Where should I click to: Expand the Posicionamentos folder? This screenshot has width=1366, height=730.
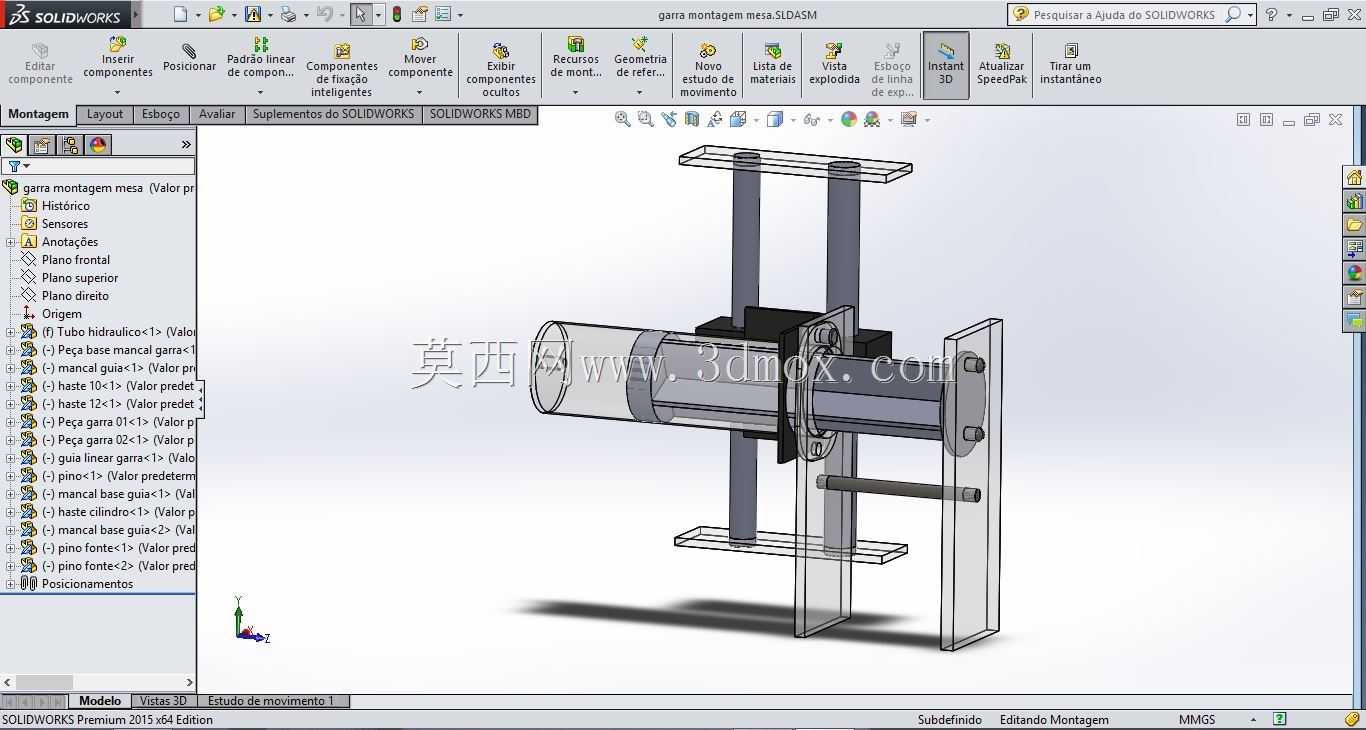pos(11,584)
